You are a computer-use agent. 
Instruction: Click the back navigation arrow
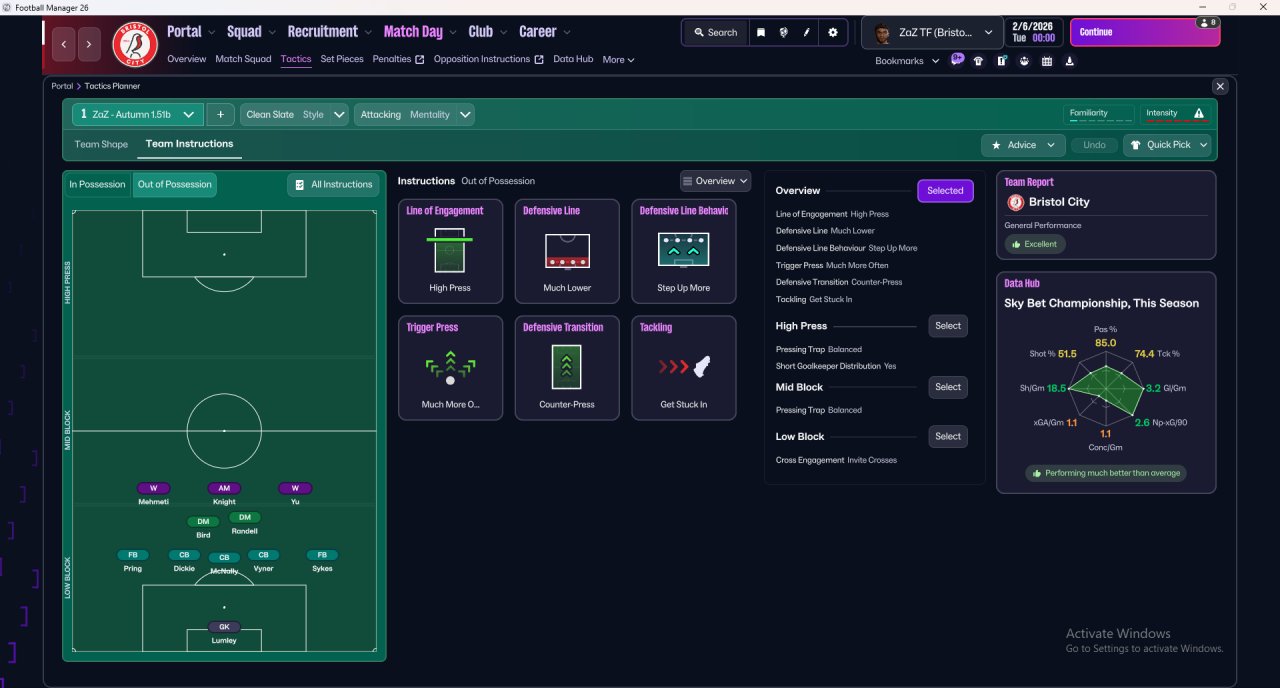[x=65, y=44]
